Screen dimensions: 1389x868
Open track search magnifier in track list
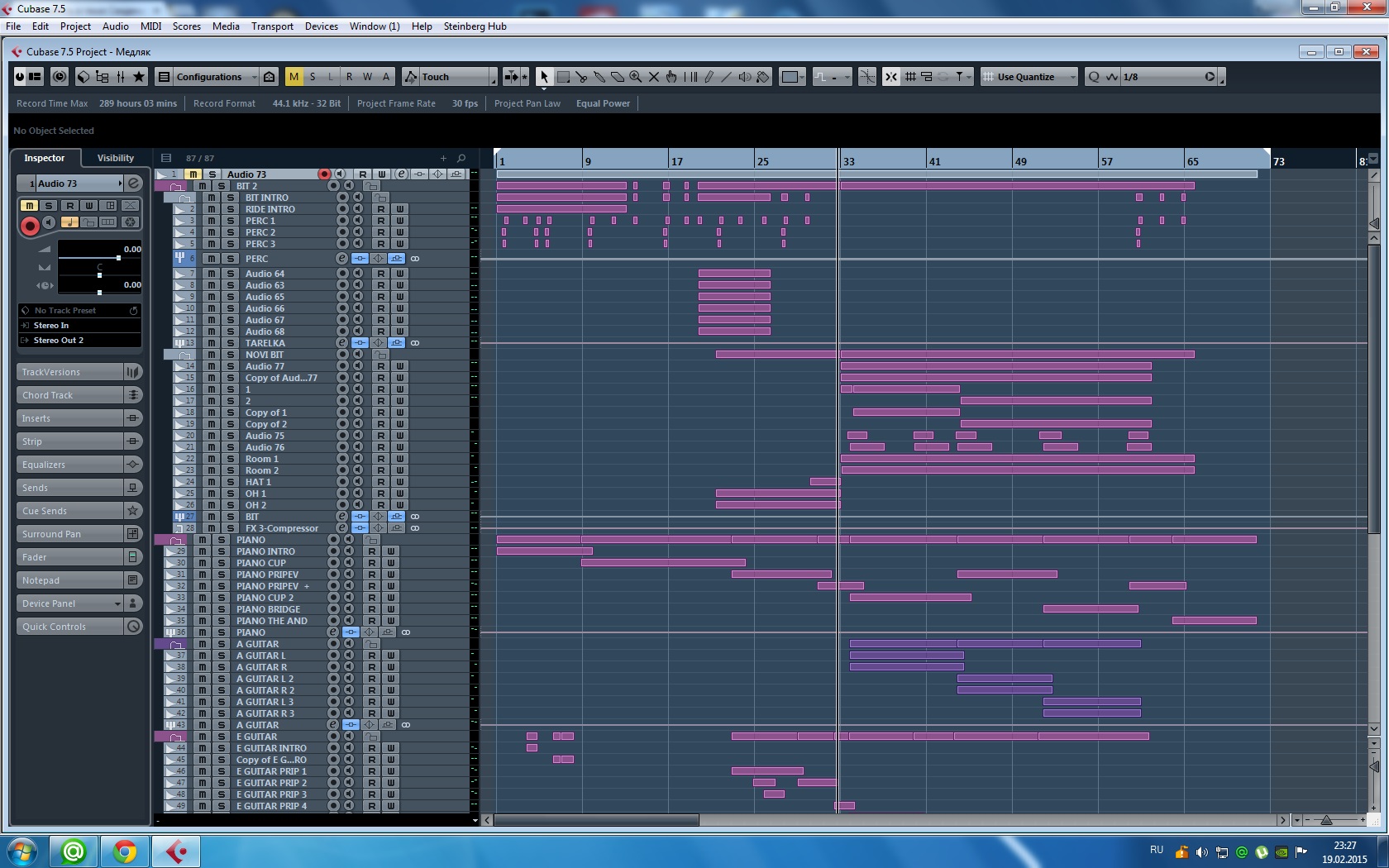coord(461,158)
